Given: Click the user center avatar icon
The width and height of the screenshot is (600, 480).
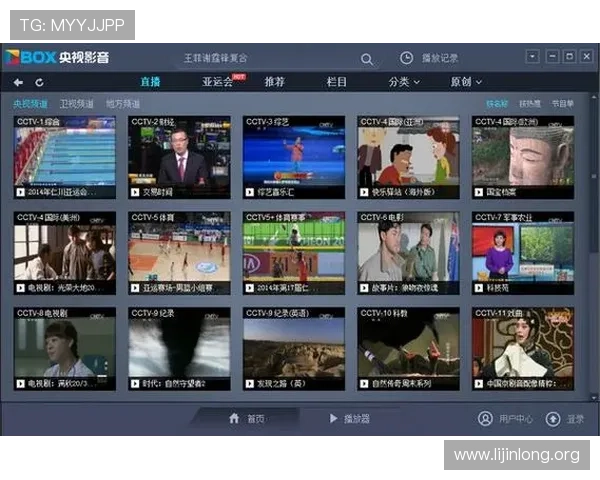Looking at the screenshot, I should 485,418.
